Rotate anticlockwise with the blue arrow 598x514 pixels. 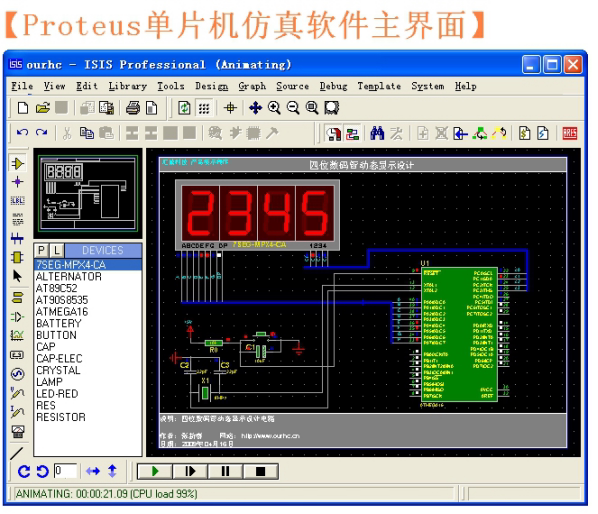tap(43, 472)
